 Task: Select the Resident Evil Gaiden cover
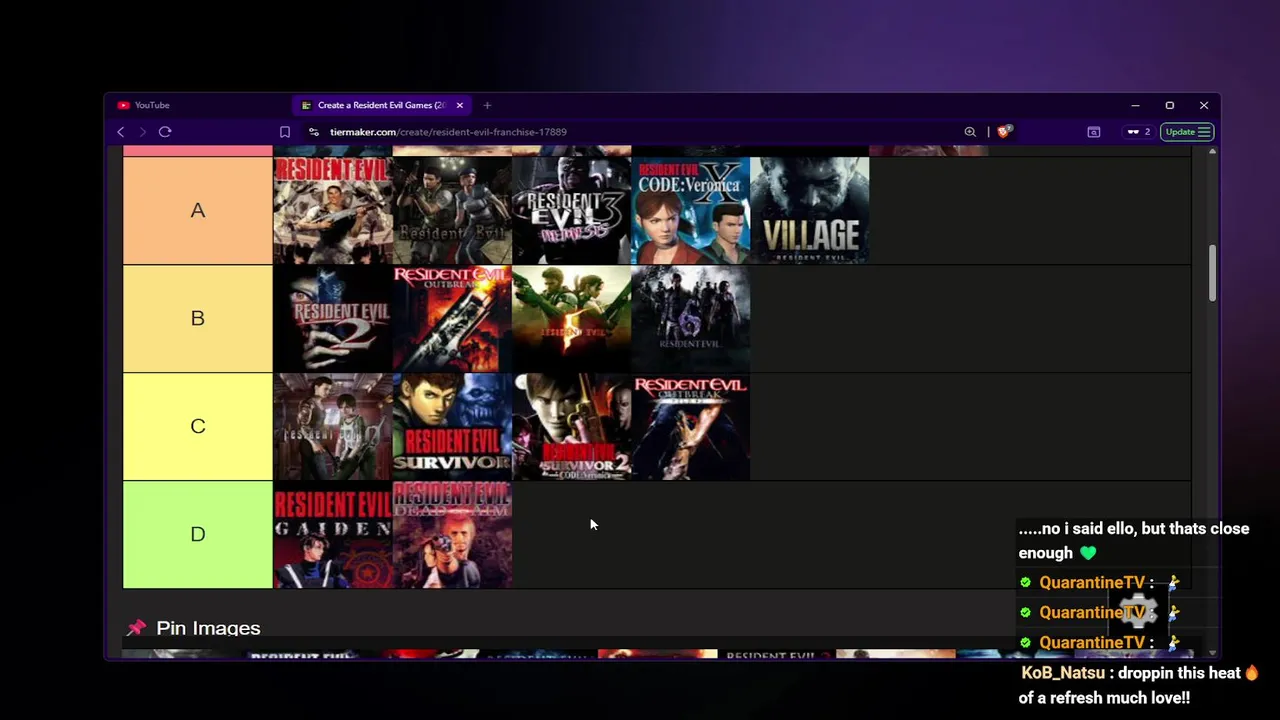tap(333, 534)
